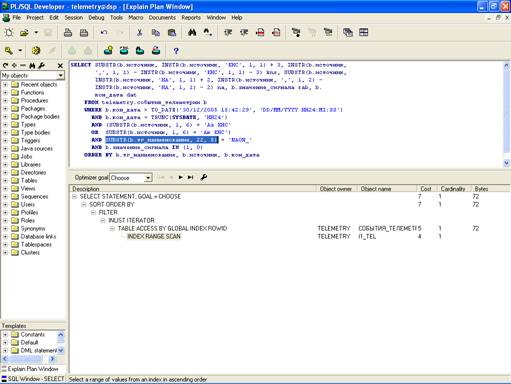Open the My objects dropdown
This screenshot has height=384, width=511.
60,76
